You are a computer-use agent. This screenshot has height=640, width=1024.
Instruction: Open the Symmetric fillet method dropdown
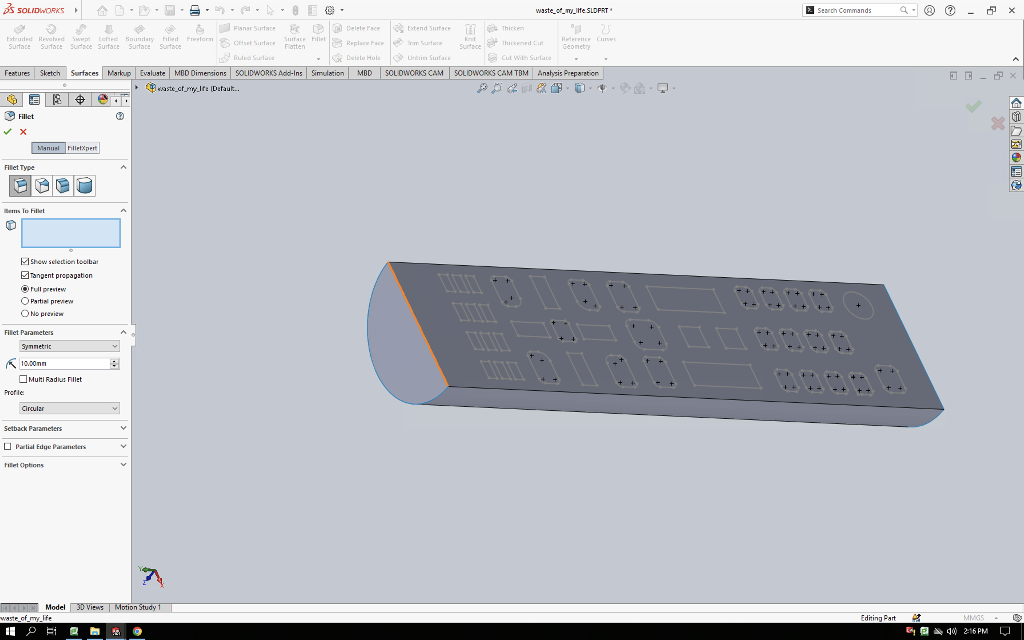69,346
